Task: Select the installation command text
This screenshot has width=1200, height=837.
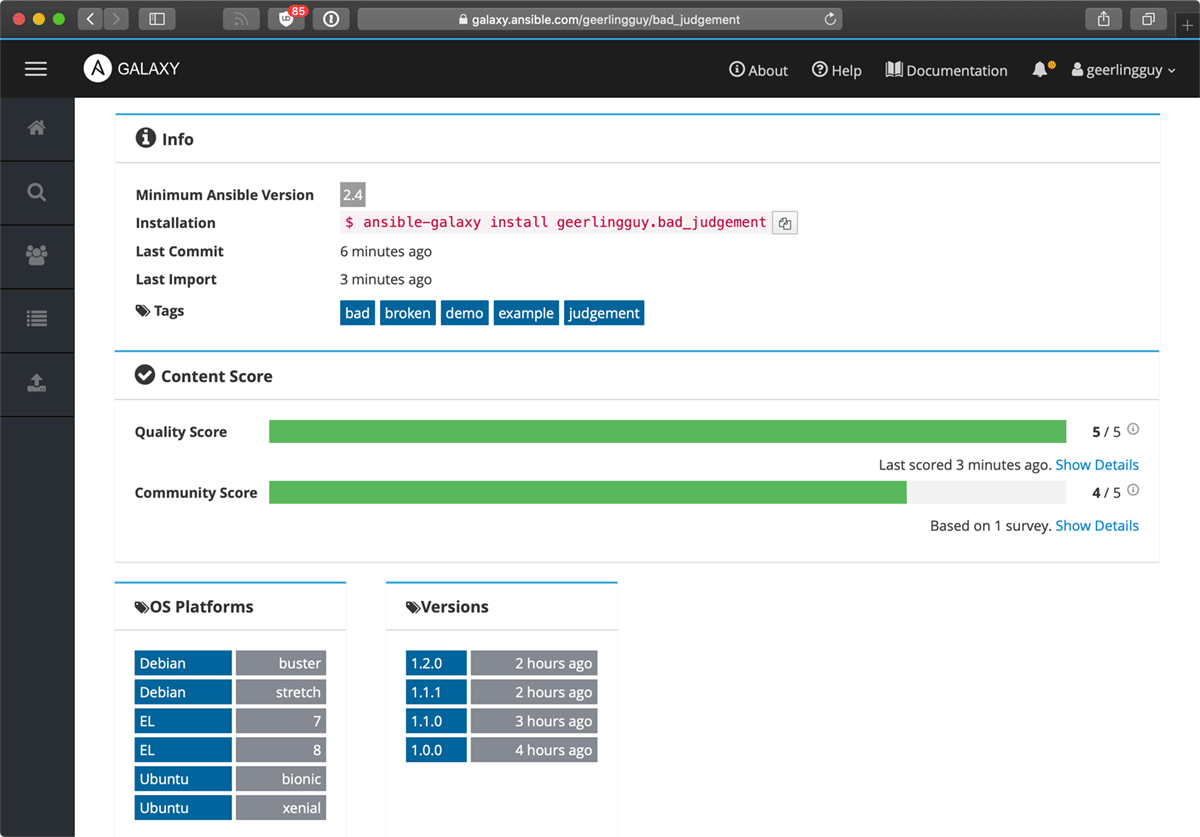Action: [x=555, y=223]
